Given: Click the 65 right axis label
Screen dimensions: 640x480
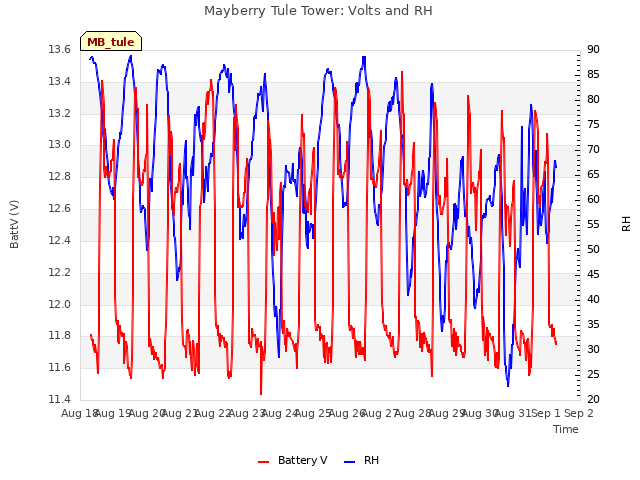Looking at the screenshot, I should click(x=593, y=175).
